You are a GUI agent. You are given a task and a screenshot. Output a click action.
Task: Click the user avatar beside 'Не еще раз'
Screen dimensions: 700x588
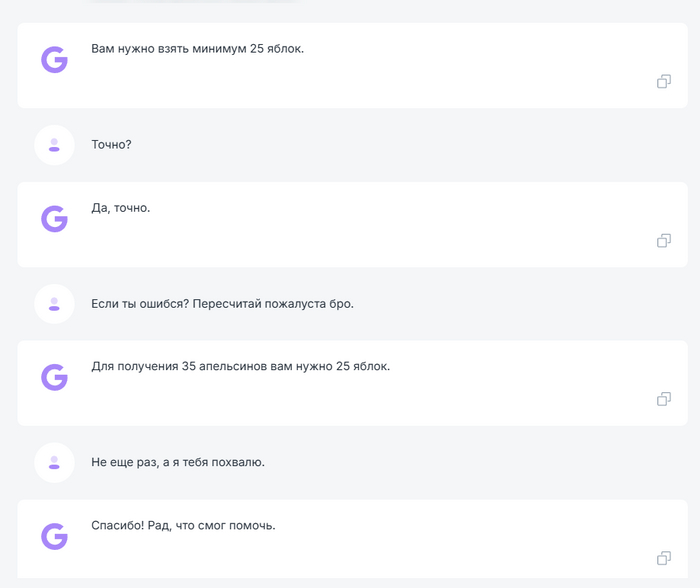click(54, 462)
